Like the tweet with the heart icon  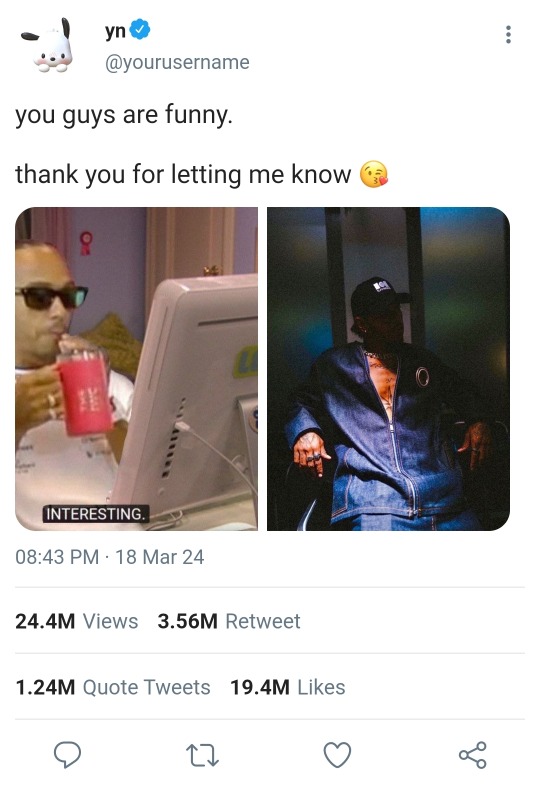[x=337, y=755]
